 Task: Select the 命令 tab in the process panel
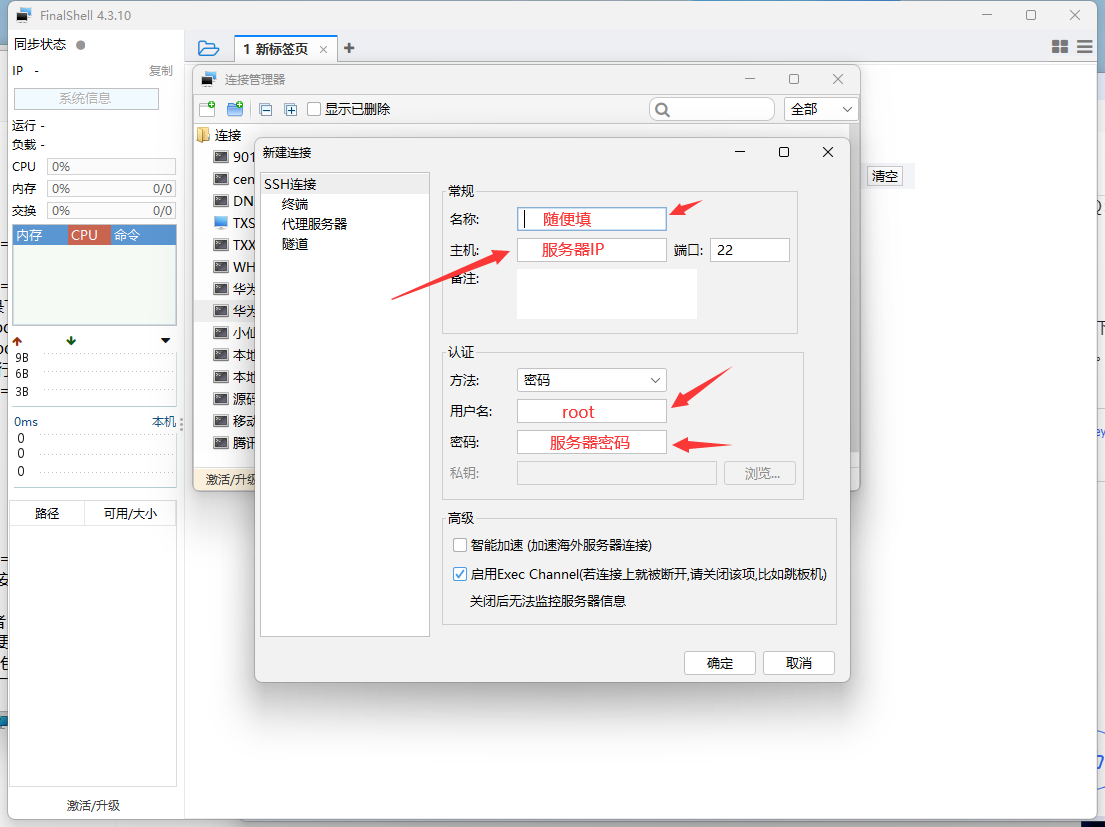pyautogui.click(x=143, y=235)
